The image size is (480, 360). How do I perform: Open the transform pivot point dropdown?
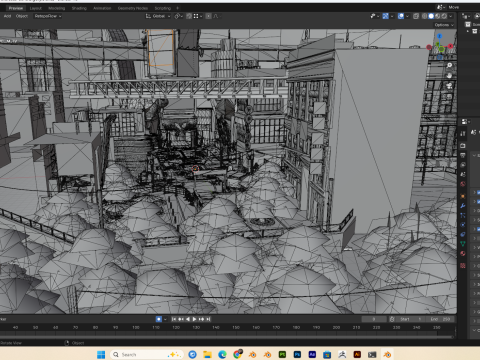(179, 16)
